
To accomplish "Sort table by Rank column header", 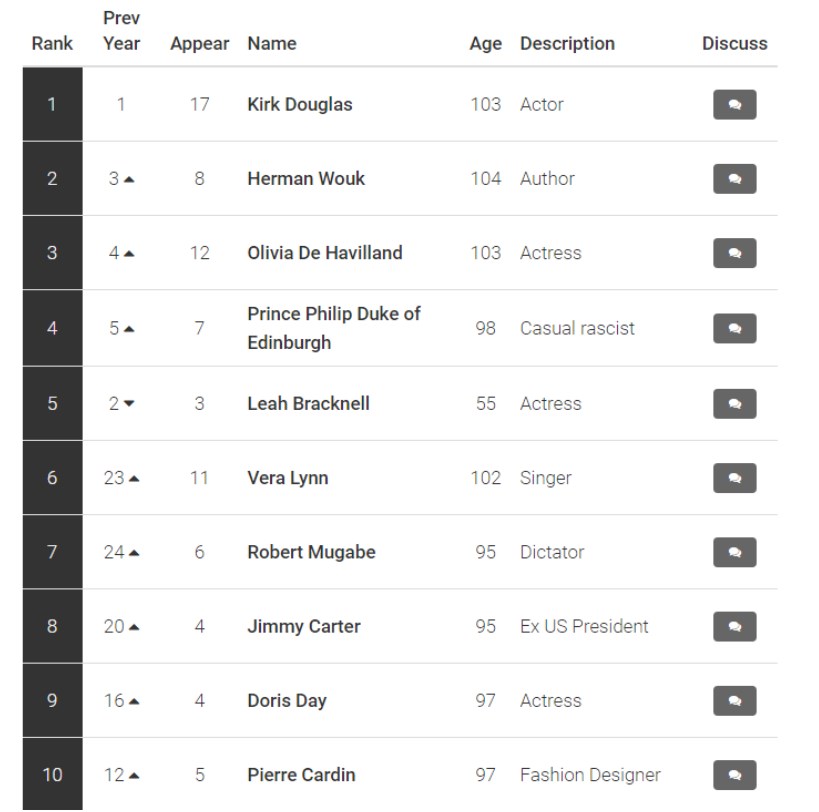I will point(52,43).
